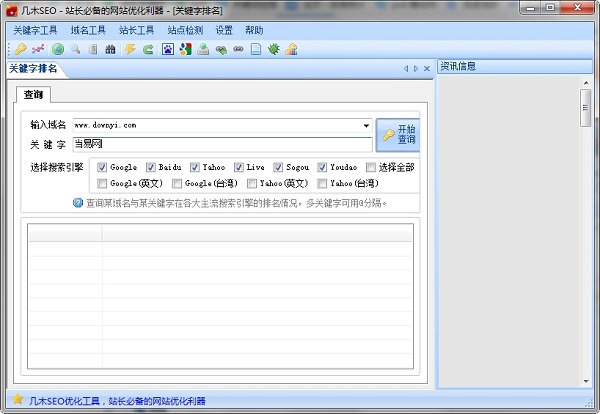Click the golden key icon in toolbar

[x=20, y=48]
